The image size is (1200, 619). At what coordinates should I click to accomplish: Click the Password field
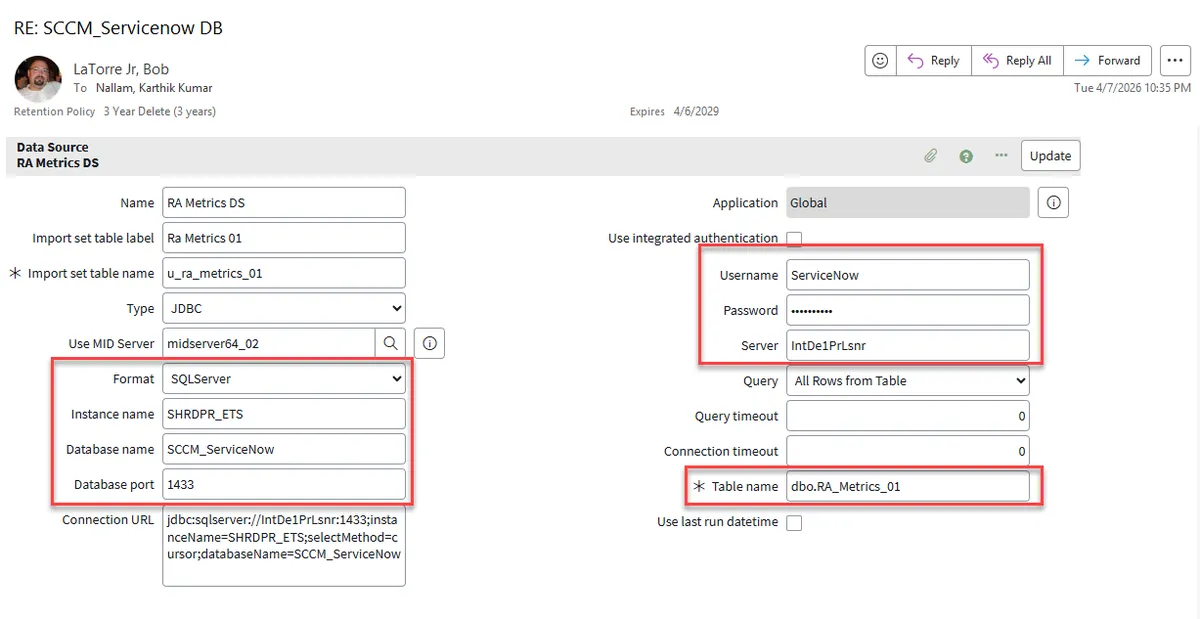click(x=907, y=310)
